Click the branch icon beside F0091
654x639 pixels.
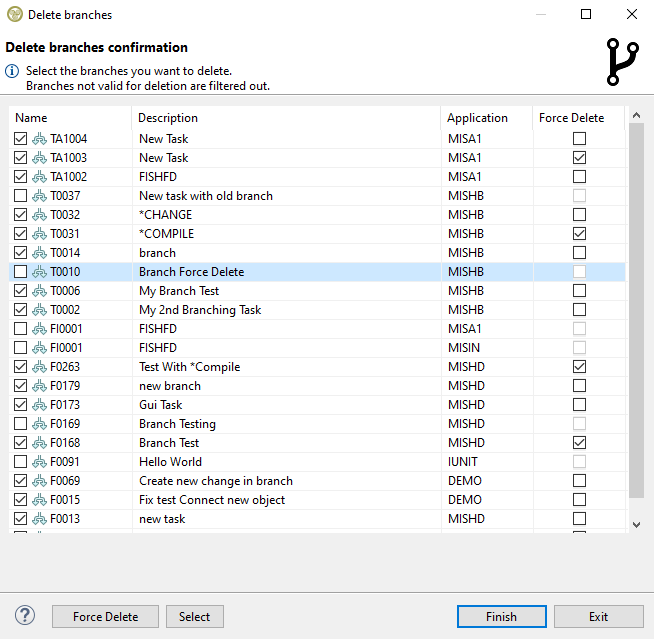[40, 462]
